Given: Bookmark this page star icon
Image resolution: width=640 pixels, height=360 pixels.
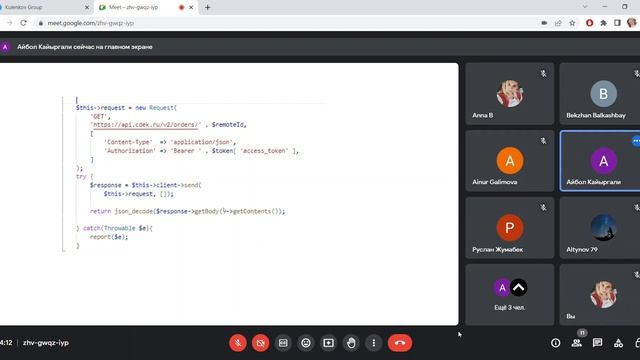Looking at the screenshot, I should click(x=572, y=23).
